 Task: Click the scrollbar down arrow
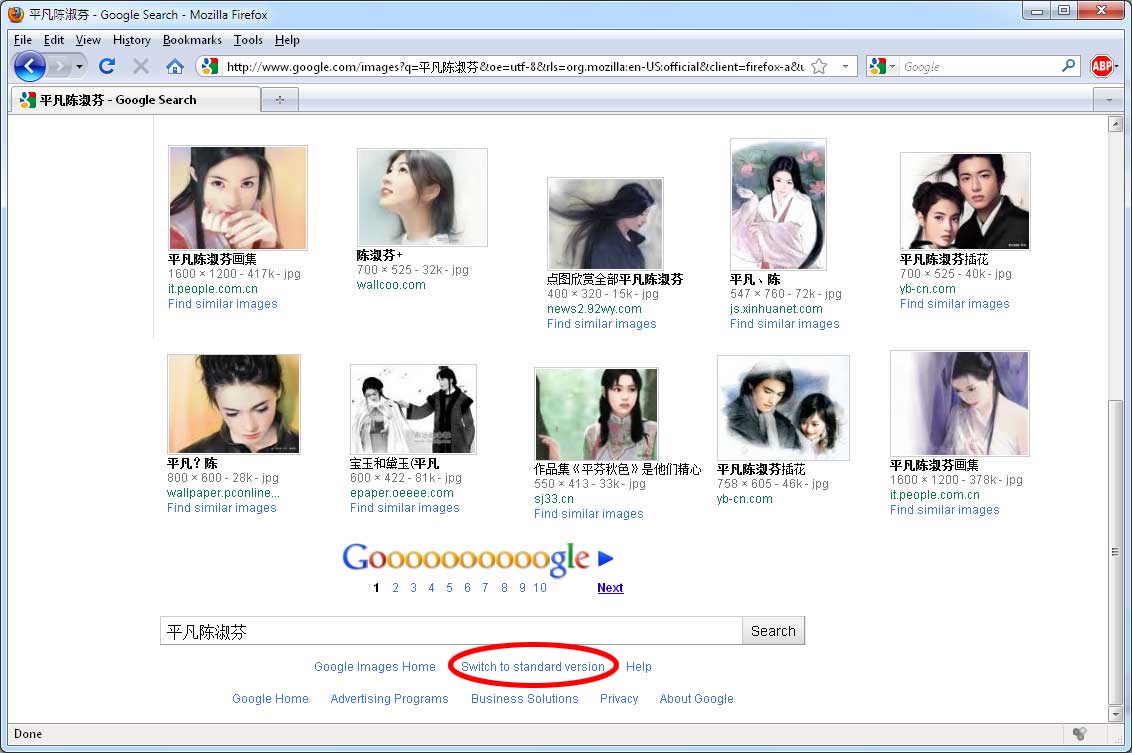click(1115, 714)
